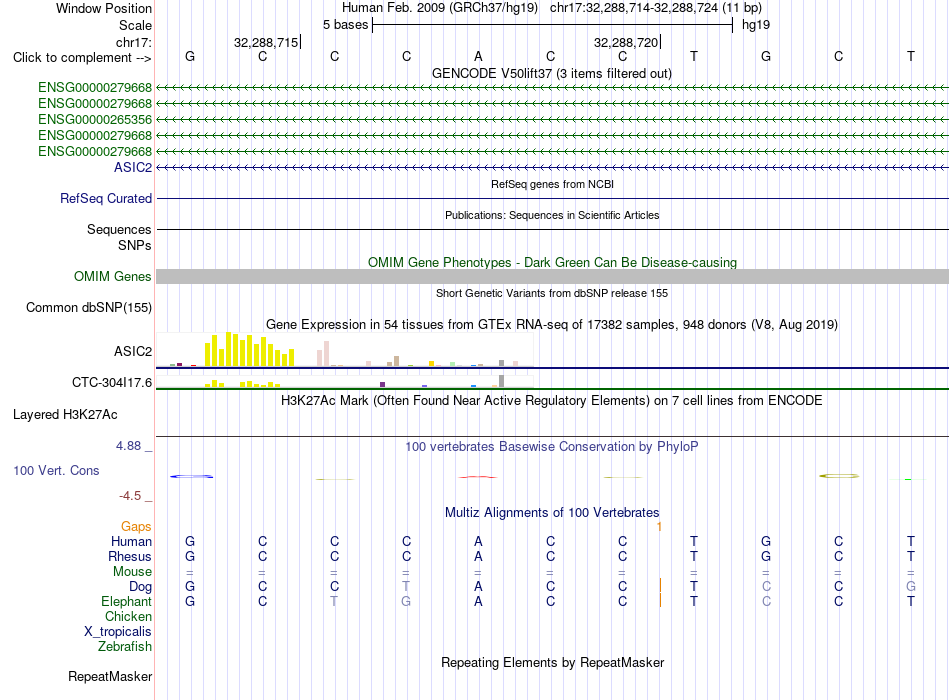The width and height of the screenshot is (950, 700).
Task: Open 'Repeating Elements by RepeatMasker' track title
Action: coord(552,662)
